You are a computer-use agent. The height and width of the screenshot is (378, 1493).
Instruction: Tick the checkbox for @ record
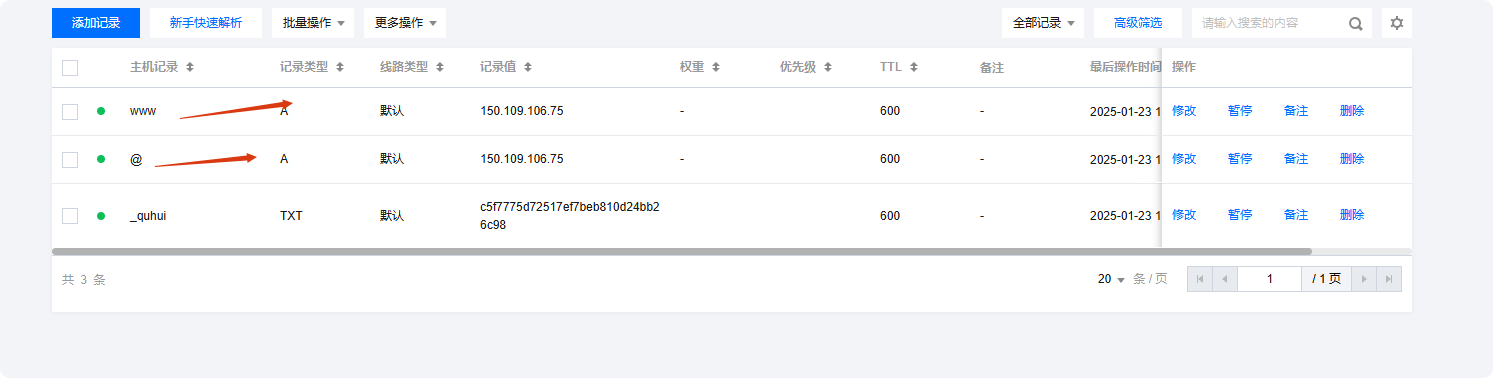(70, 159)
